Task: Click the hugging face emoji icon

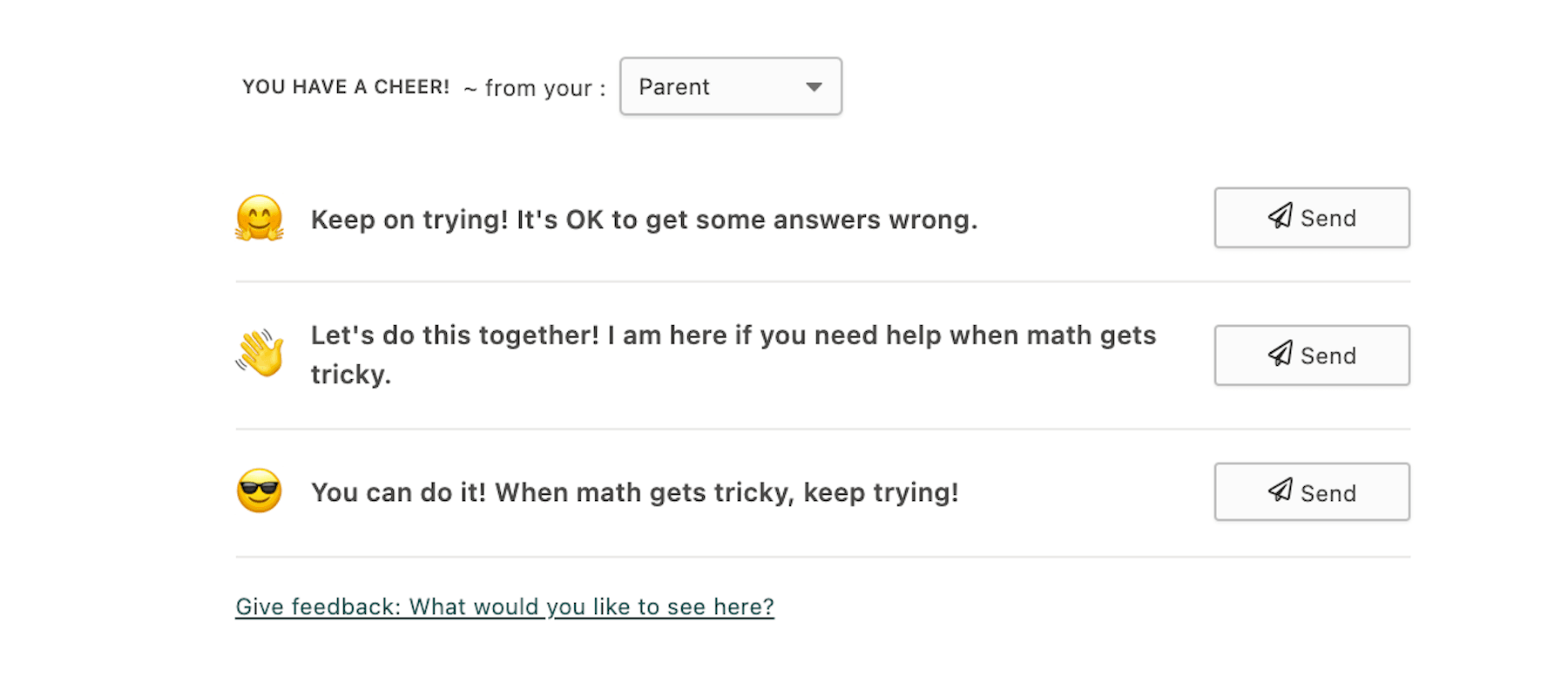Action: (259, 220)
